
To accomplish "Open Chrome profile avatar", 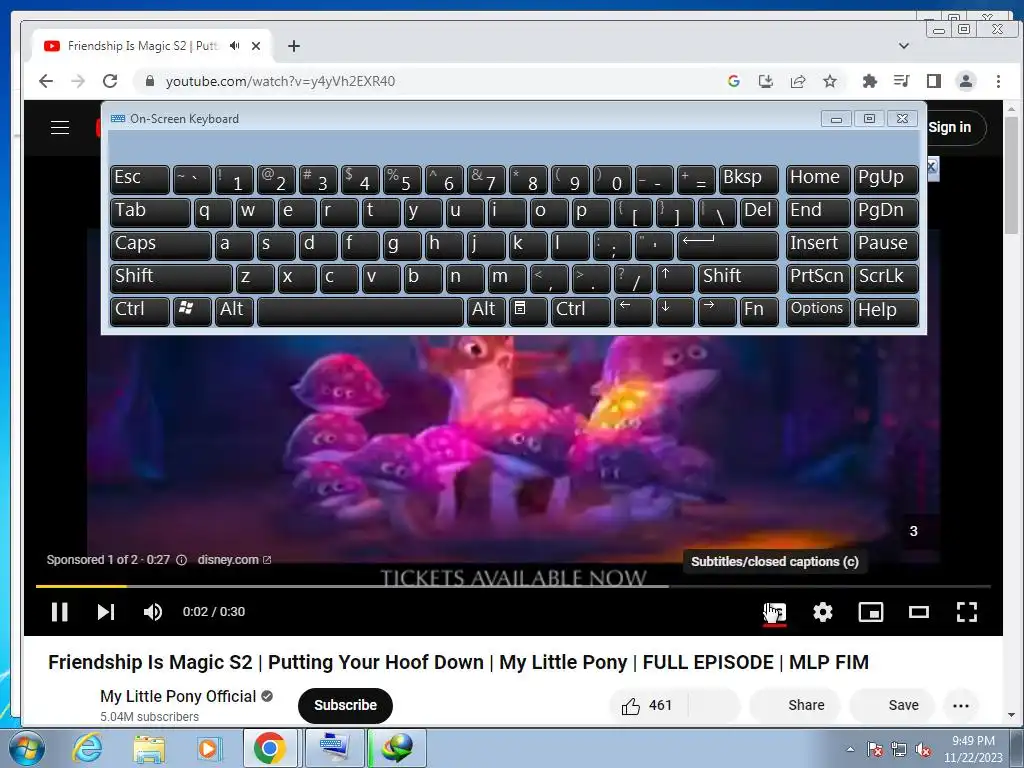I will [x=966, y=81].
